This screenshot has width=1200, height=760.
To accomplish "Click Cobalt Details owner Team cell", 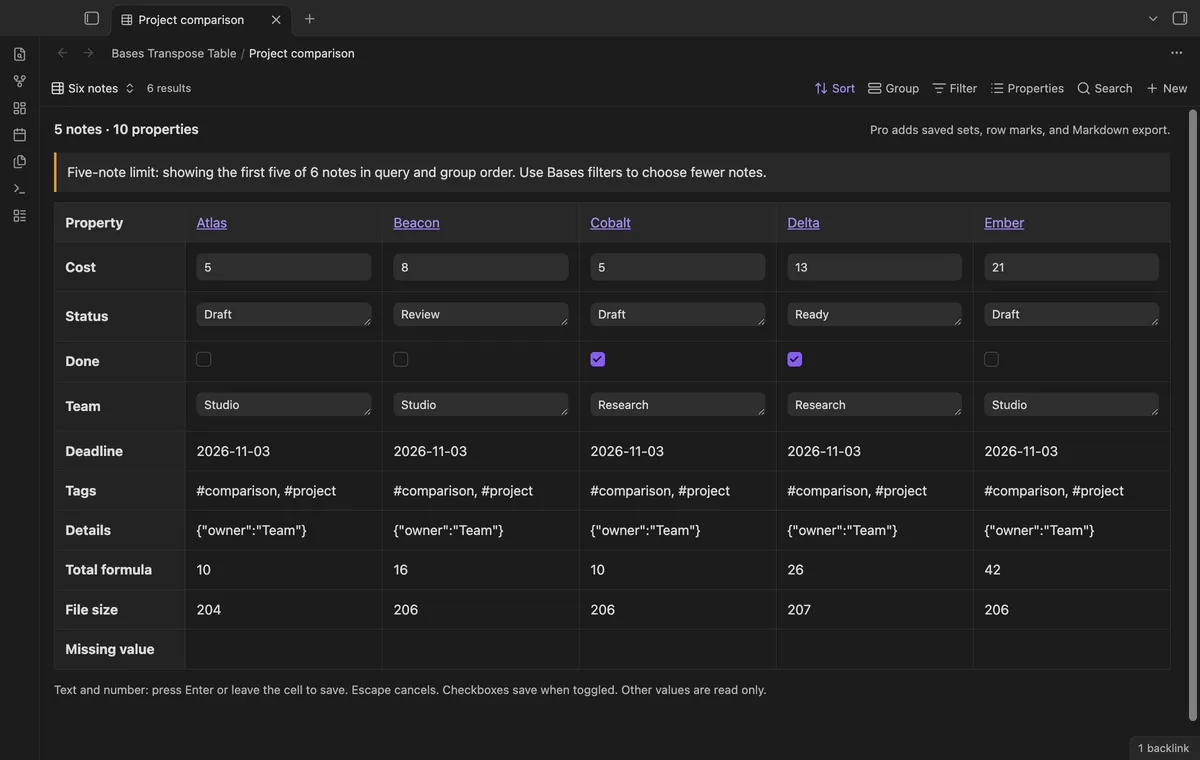I will tap(645, 530).
